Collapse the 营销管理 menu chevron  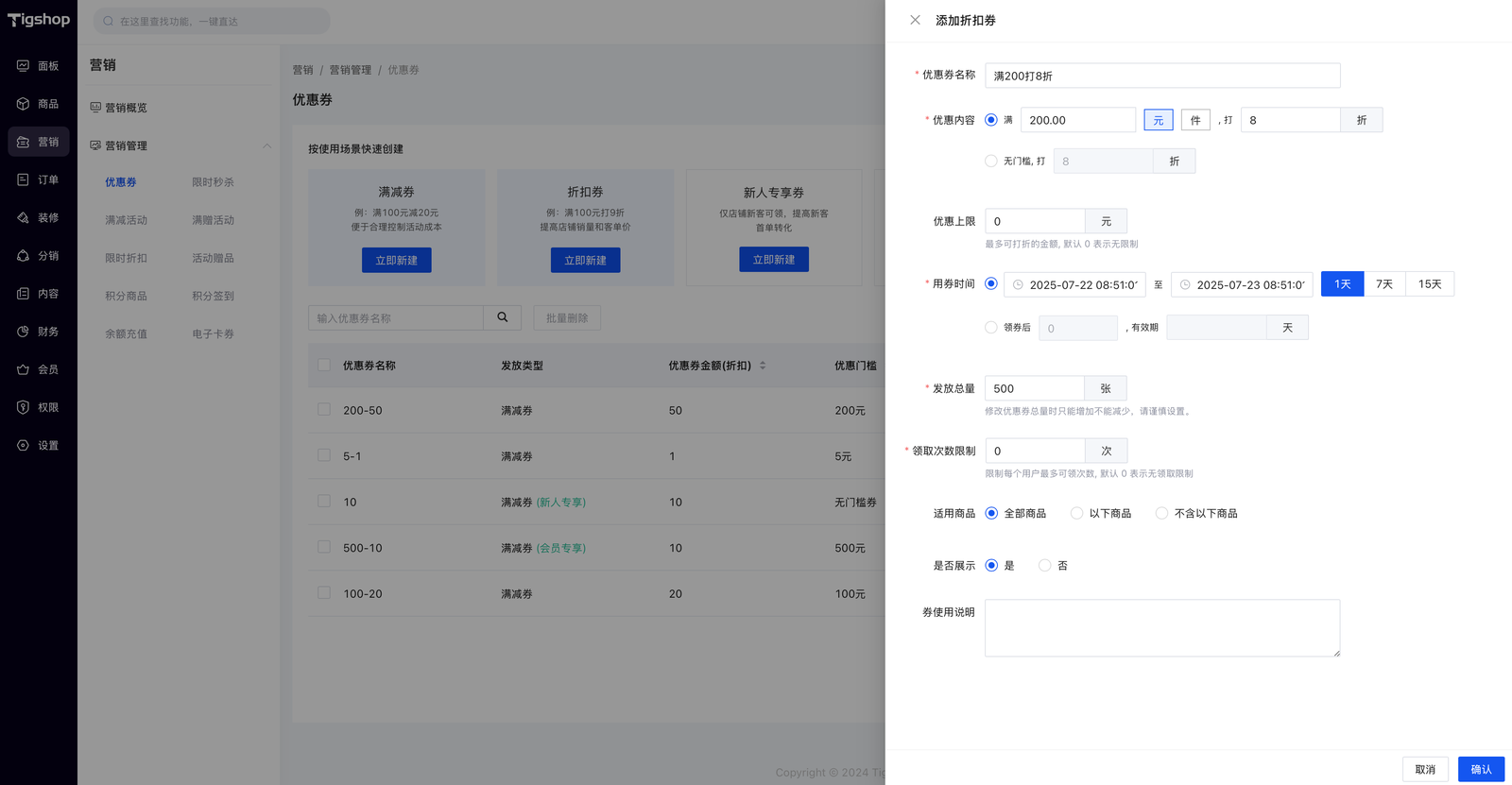tap(266, 145)
